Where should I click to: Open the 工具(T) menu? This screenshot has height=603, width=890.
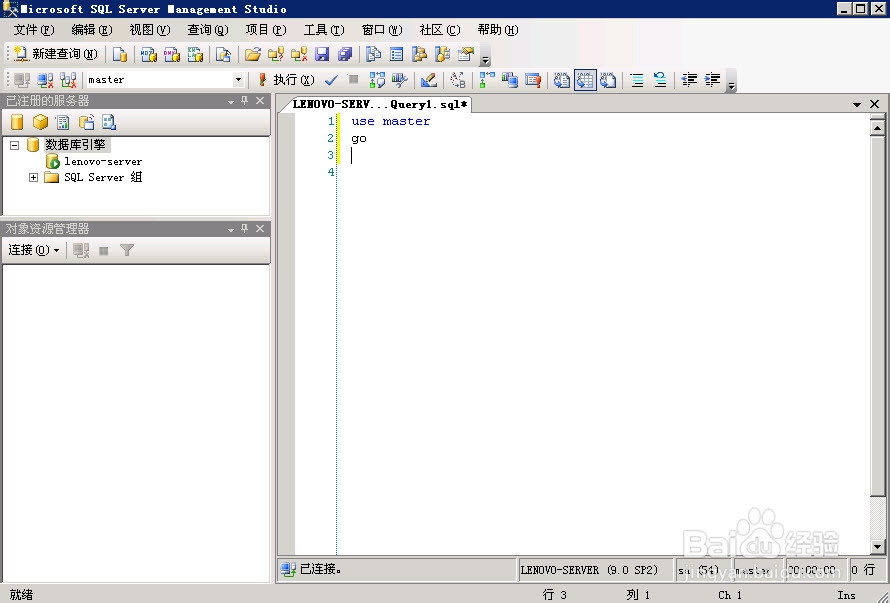[324, 30]
